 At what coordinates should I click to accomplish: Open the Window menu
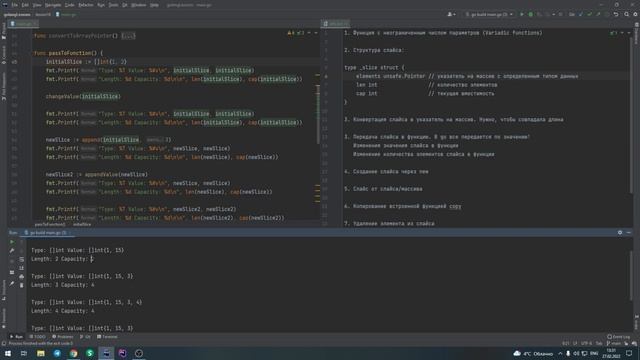pyautogui.click(x=139, y=5)
